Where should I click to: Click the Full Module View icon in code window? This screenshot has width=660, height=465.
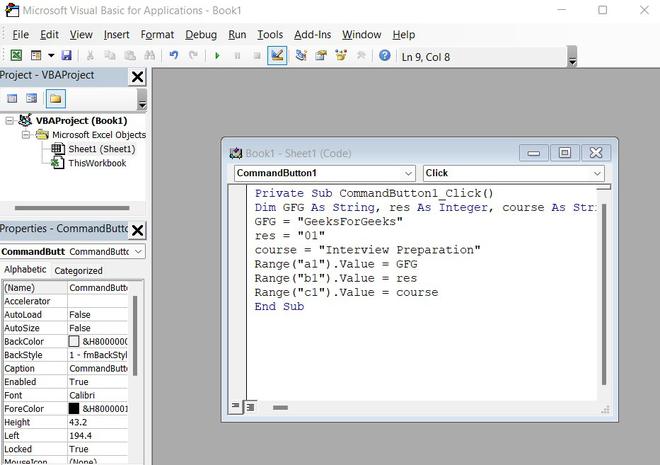[250, 407]
